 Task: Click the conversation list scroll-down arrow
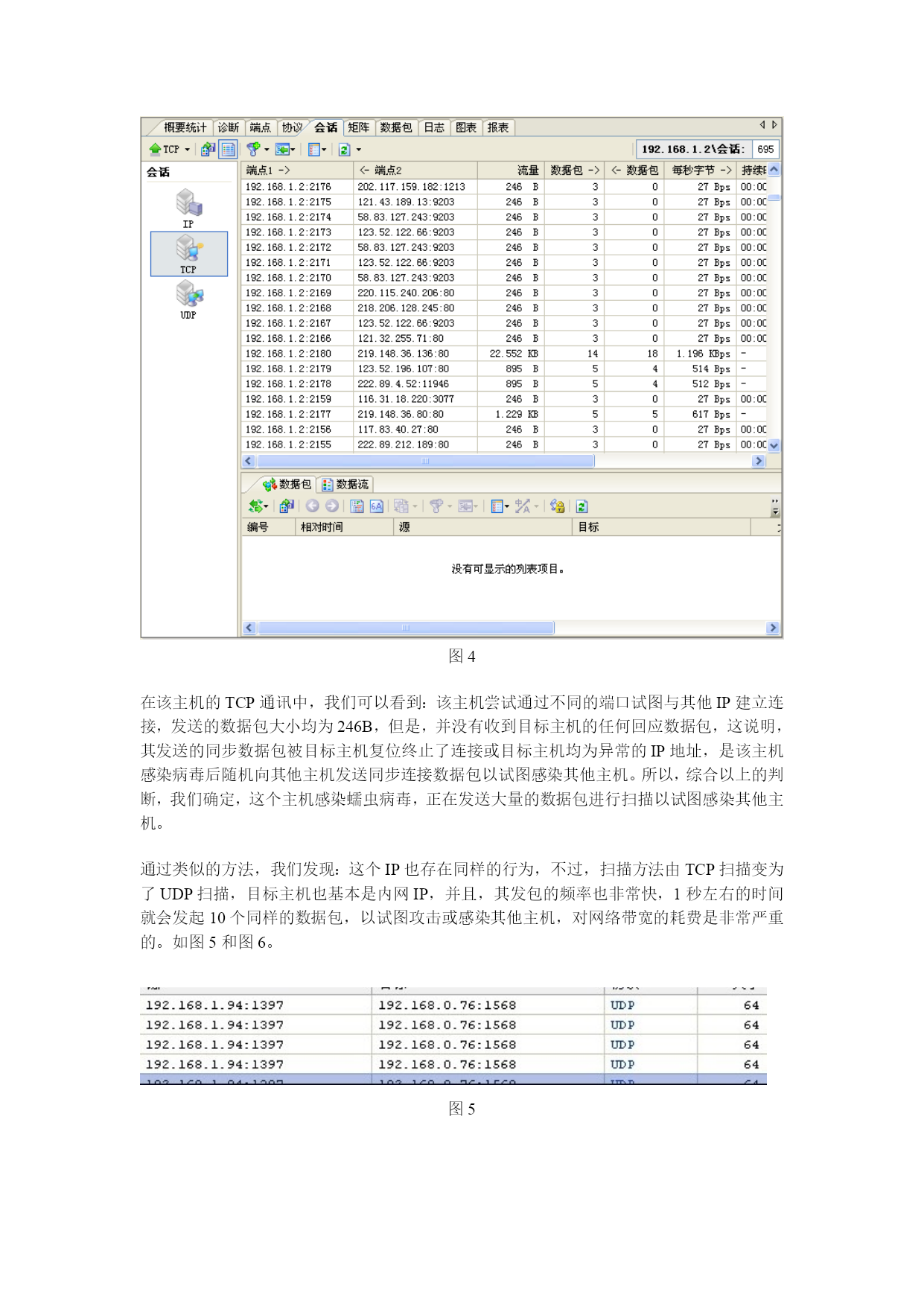(774, 445)
